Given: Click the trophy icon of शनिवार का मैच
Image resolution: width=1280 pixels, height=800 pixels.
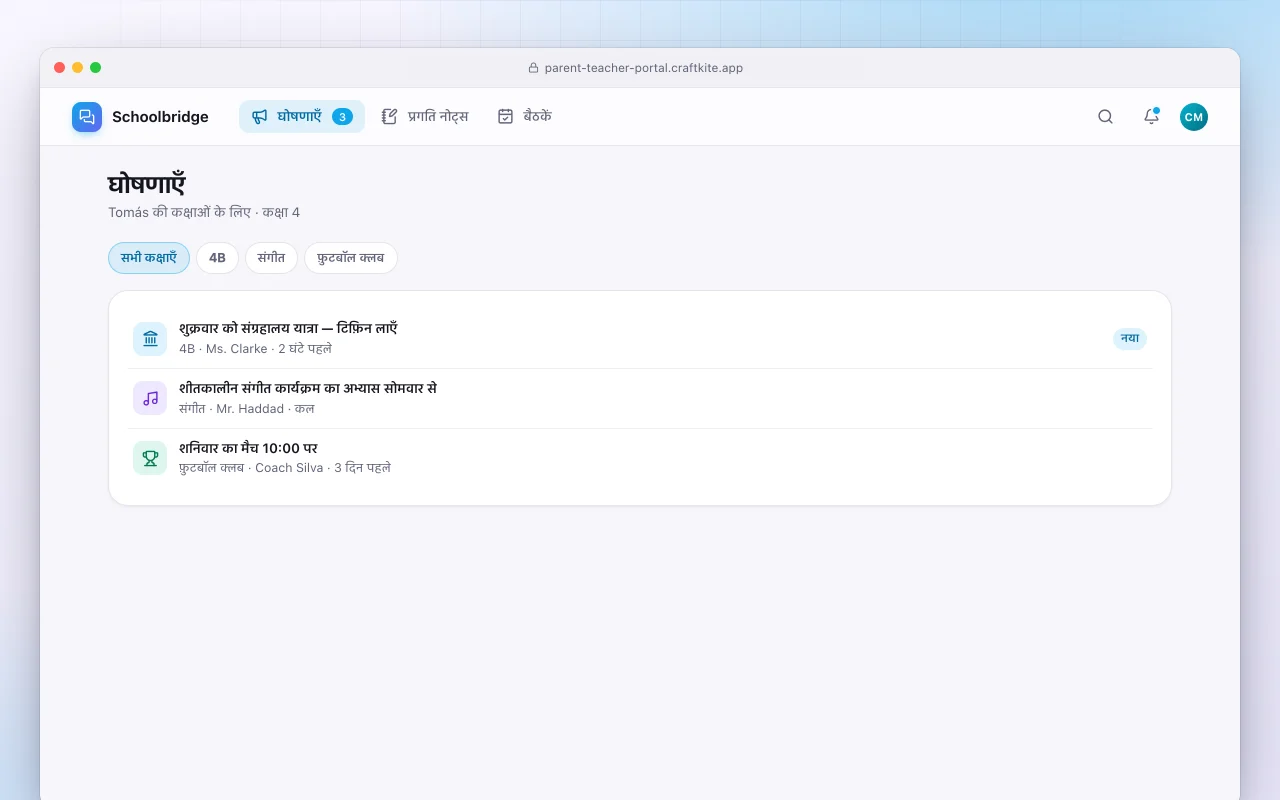Looking at the screenshot, I should click(x=150, y=459).
